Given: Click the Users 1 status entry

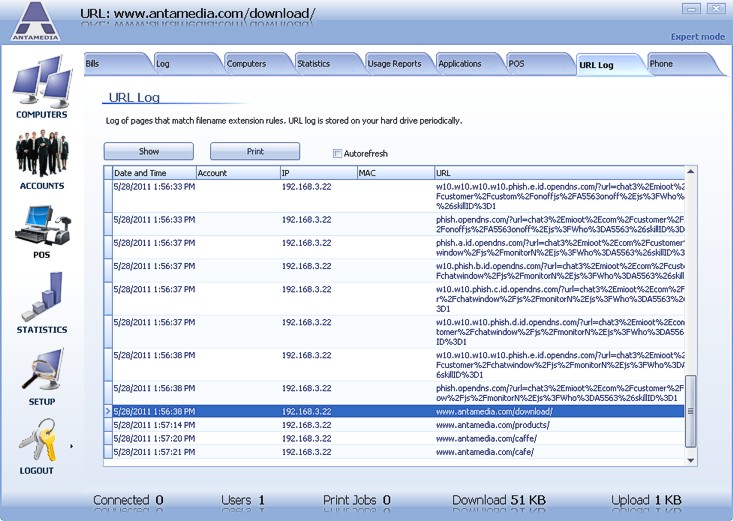Looking at the screenshot, I should pos(243,500).
